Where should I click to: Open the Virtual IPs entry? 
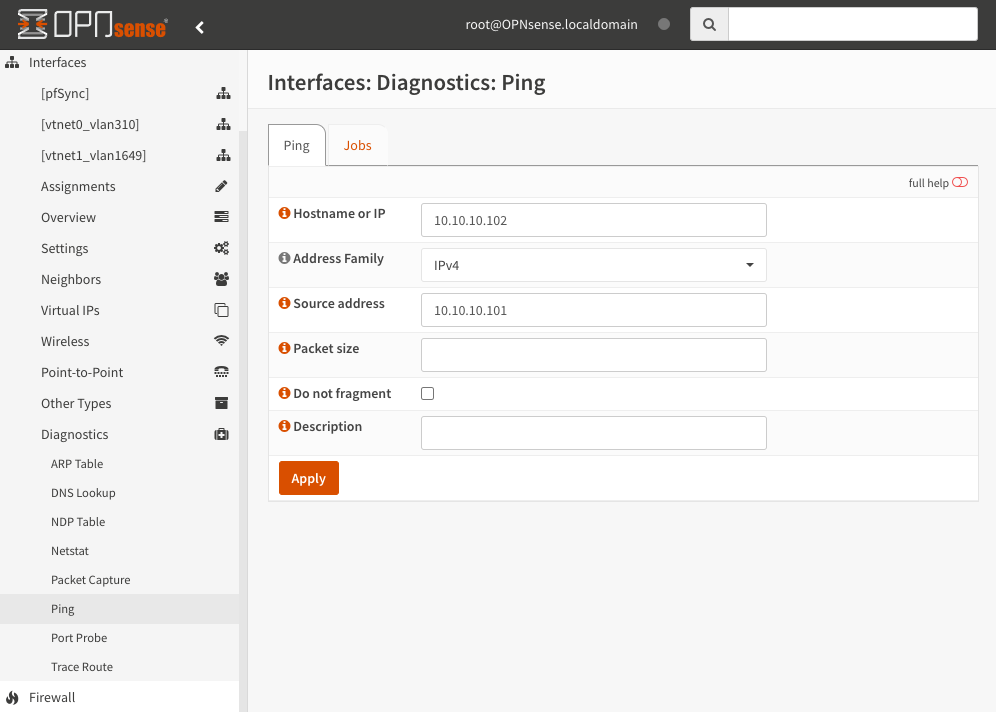pyautogui.click(x=70, y=311)
